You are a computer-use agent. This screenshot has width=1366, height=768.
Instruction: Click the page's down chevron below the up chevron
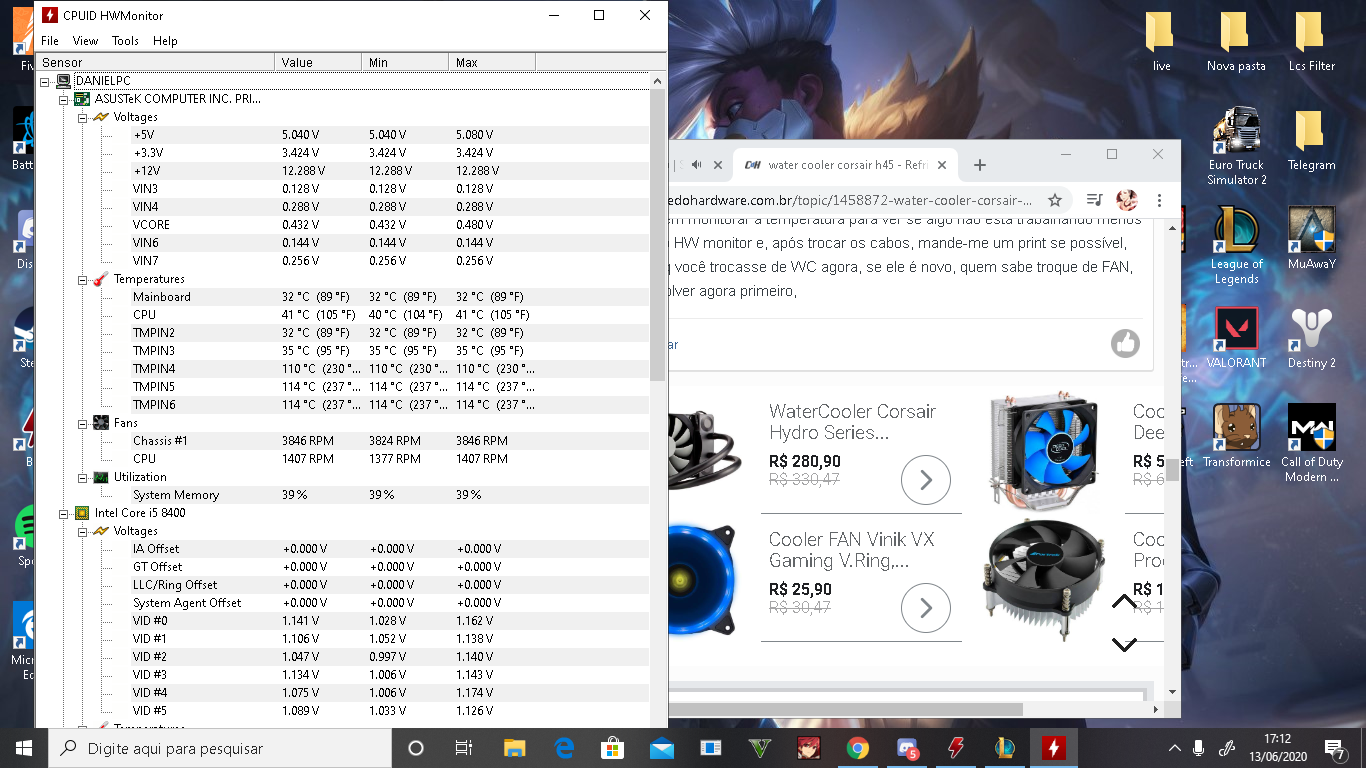tap(1124, 645)
